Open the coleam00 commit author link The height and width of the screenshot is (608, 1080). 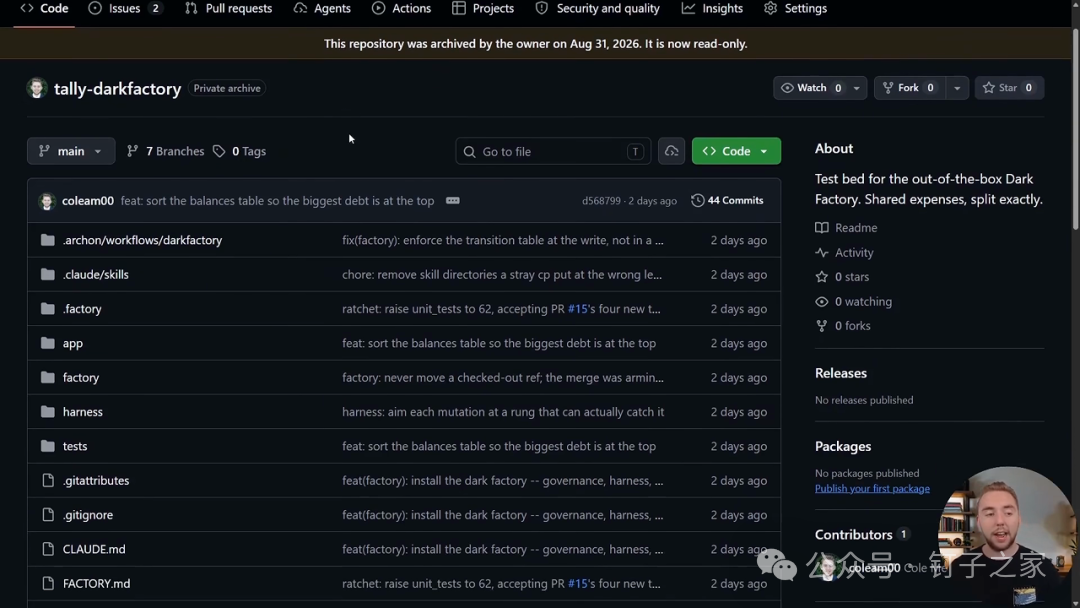pos(87,200)
